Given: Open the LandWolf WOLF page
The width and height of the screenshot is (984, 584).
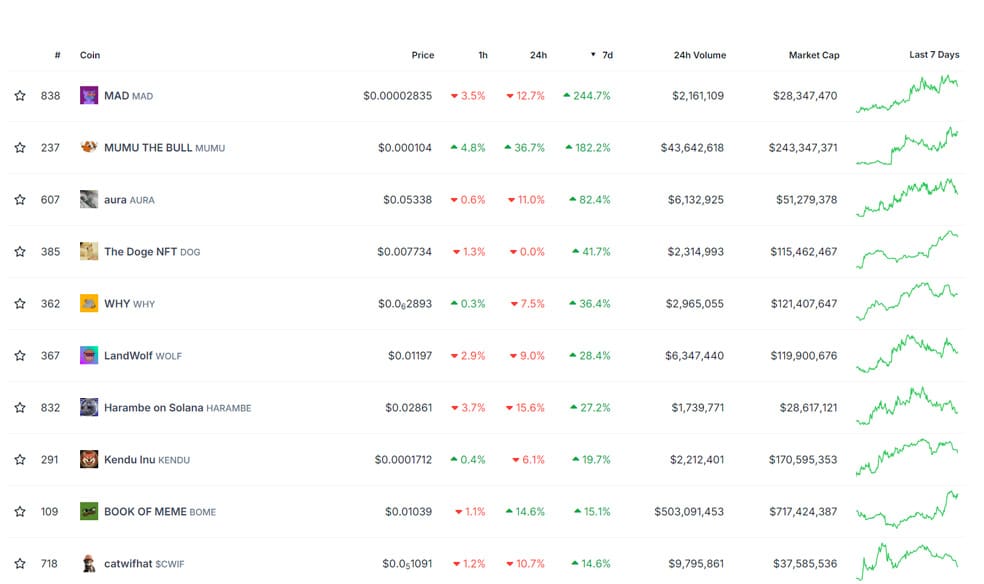Looking at the screenshot, I should click(143, 356).
